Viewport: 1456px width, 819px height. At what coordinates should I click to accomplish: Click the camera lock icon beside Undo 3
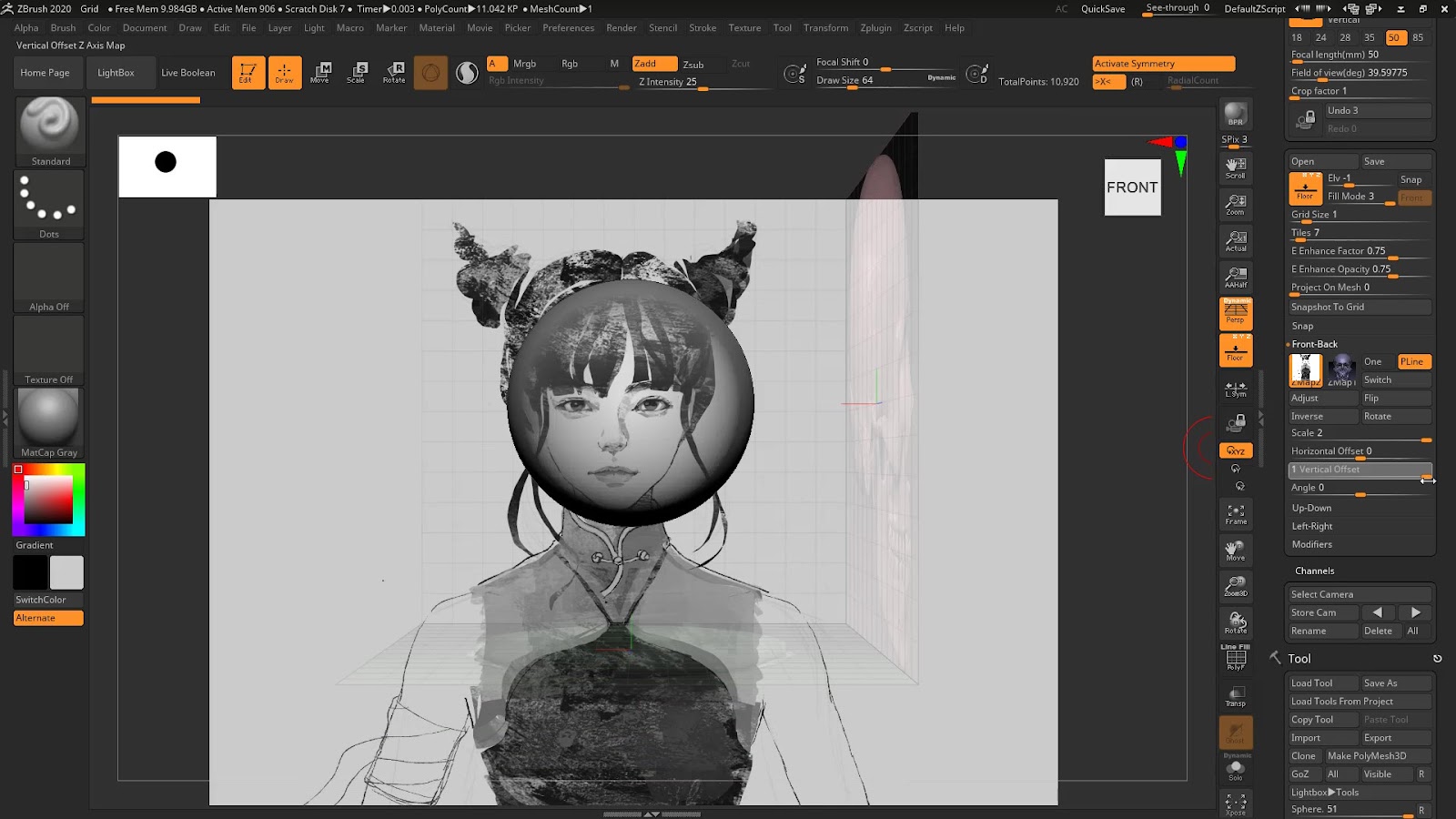click(1306, 119)
